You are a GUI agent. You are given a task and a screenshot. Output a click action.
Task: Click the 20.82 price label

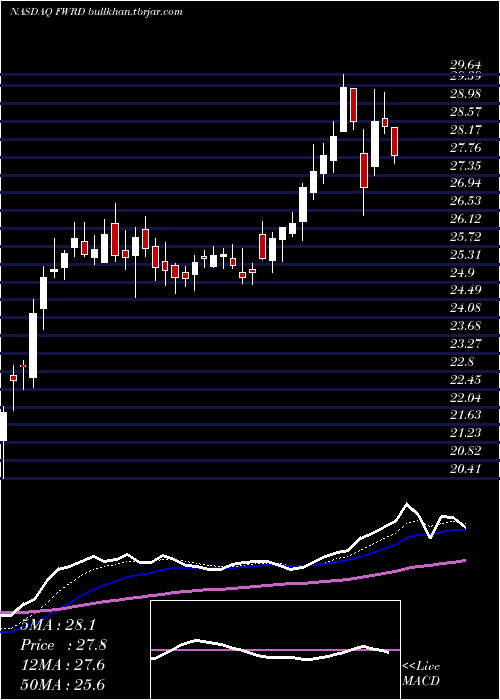(x=465, y=451)
